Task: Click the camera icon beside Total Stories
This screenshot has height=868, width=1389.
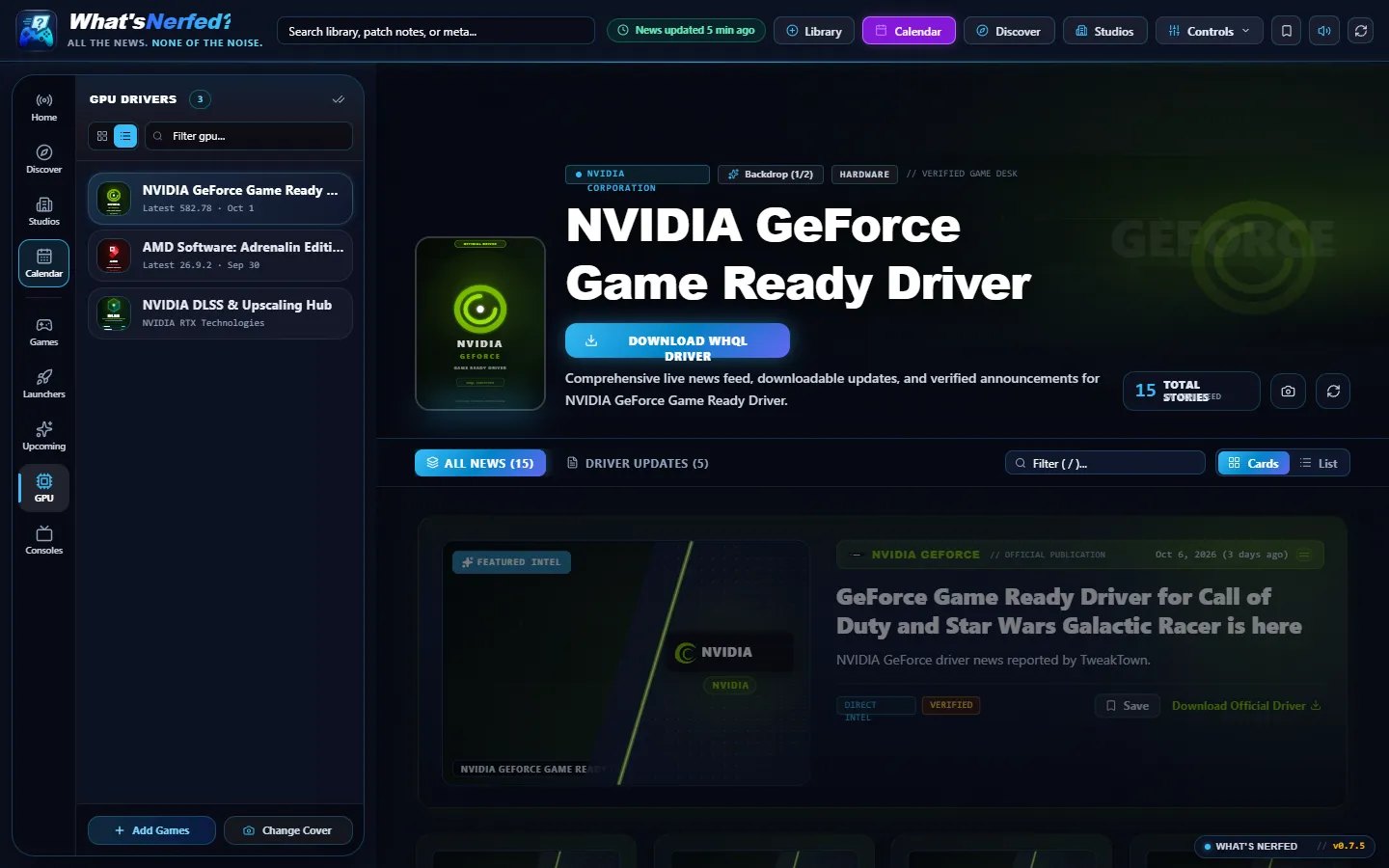Action: point(1288,391)
